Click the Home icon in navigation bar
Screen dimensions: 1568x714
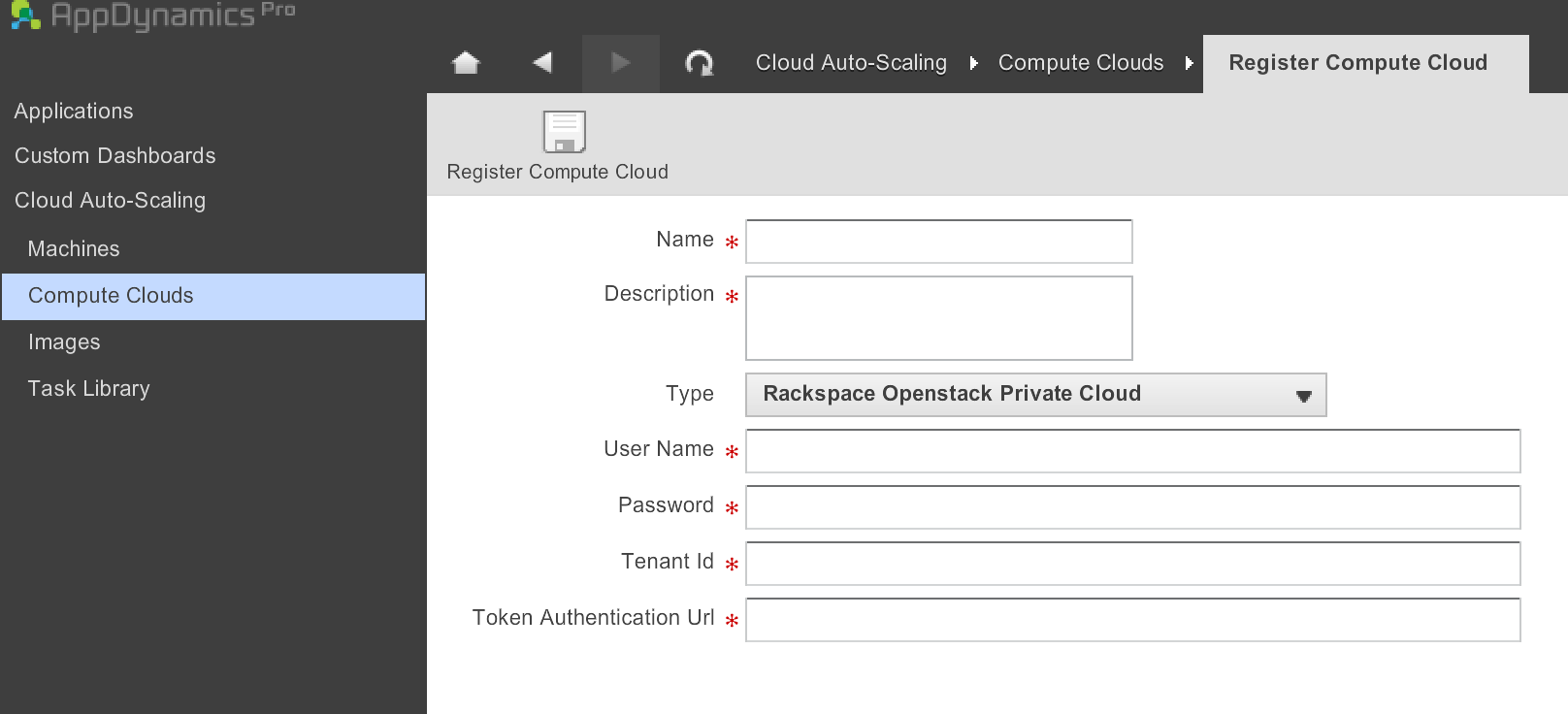466,63
